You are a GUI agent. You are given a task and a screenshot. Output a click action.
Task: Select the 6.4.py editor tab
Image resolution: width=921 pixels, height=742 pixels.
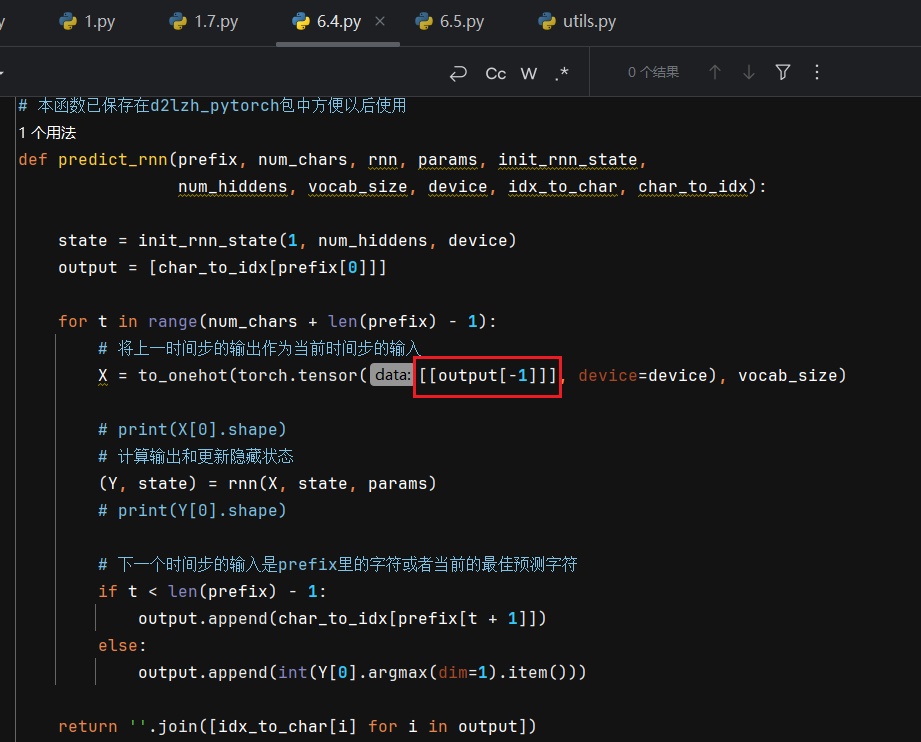[338, 22]
